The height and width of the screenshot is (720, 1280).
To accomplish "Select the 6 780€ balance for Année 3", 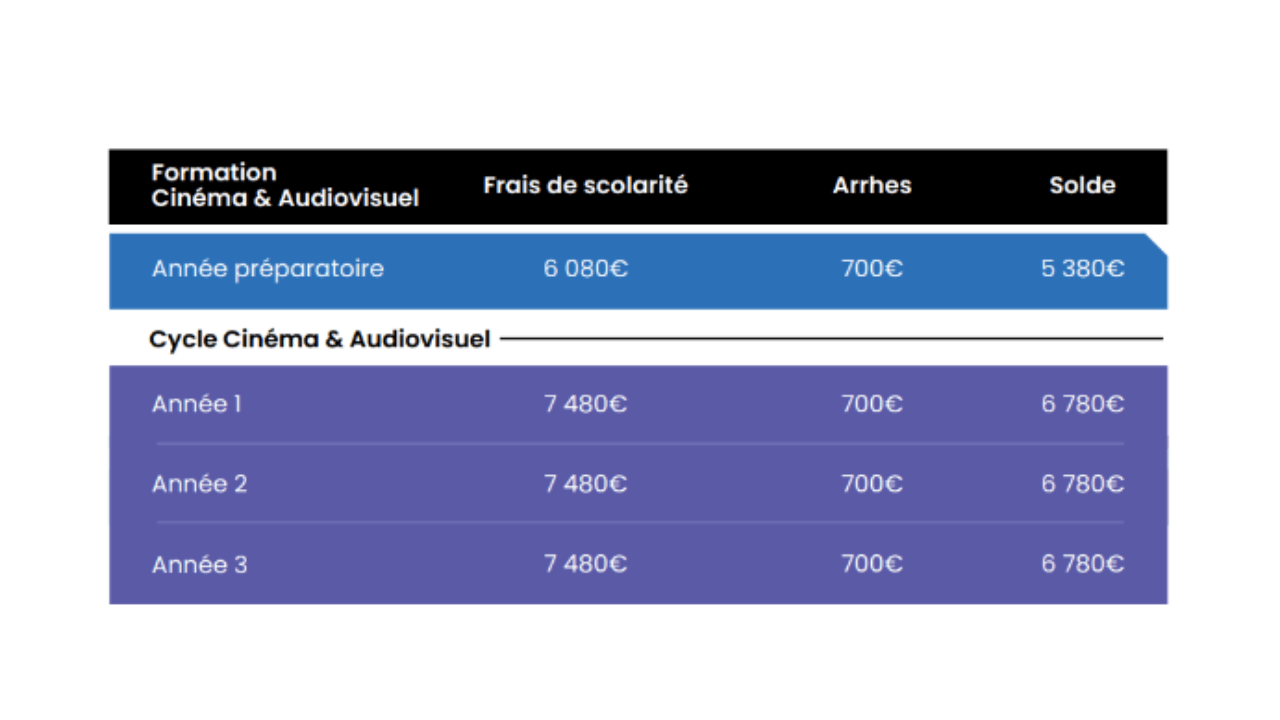I will (1082, 564).
